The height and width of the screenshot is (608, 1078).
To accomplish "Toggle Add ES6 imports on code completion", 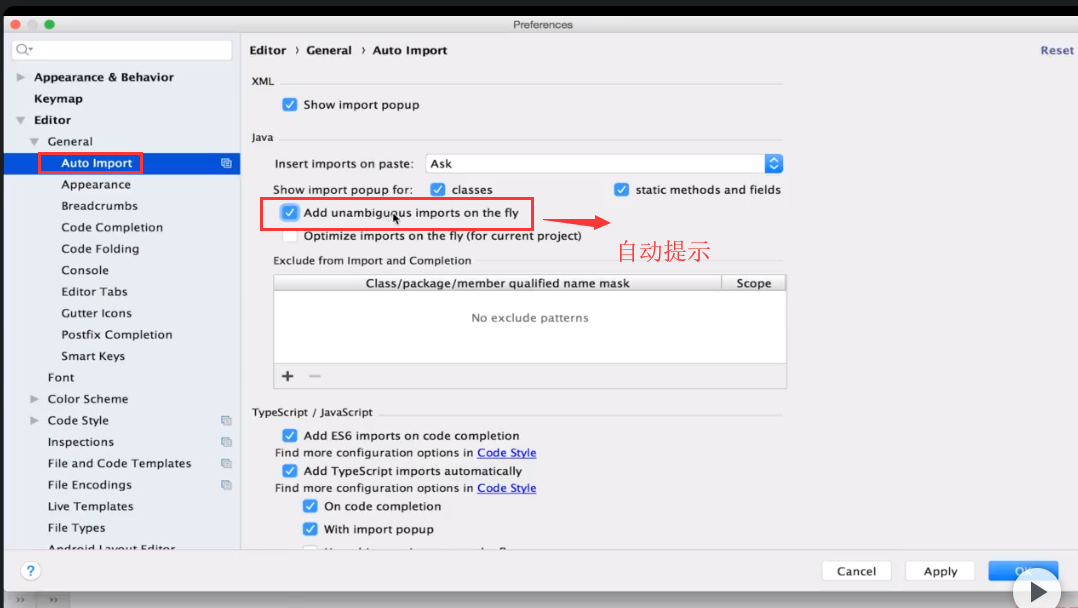I will click(289, 435).
